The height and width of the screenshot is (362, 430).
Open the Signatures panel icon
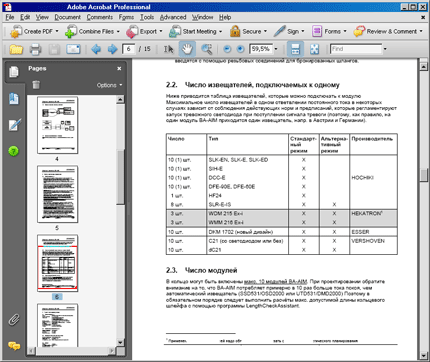(x=14, y=125)
